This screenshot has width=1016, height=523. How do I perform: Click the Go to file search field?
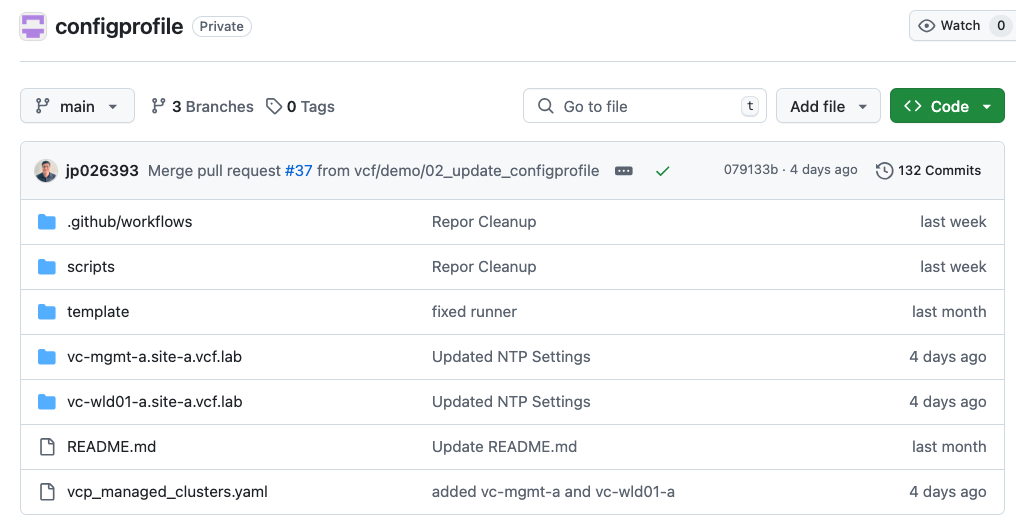[x=644, y=106]
